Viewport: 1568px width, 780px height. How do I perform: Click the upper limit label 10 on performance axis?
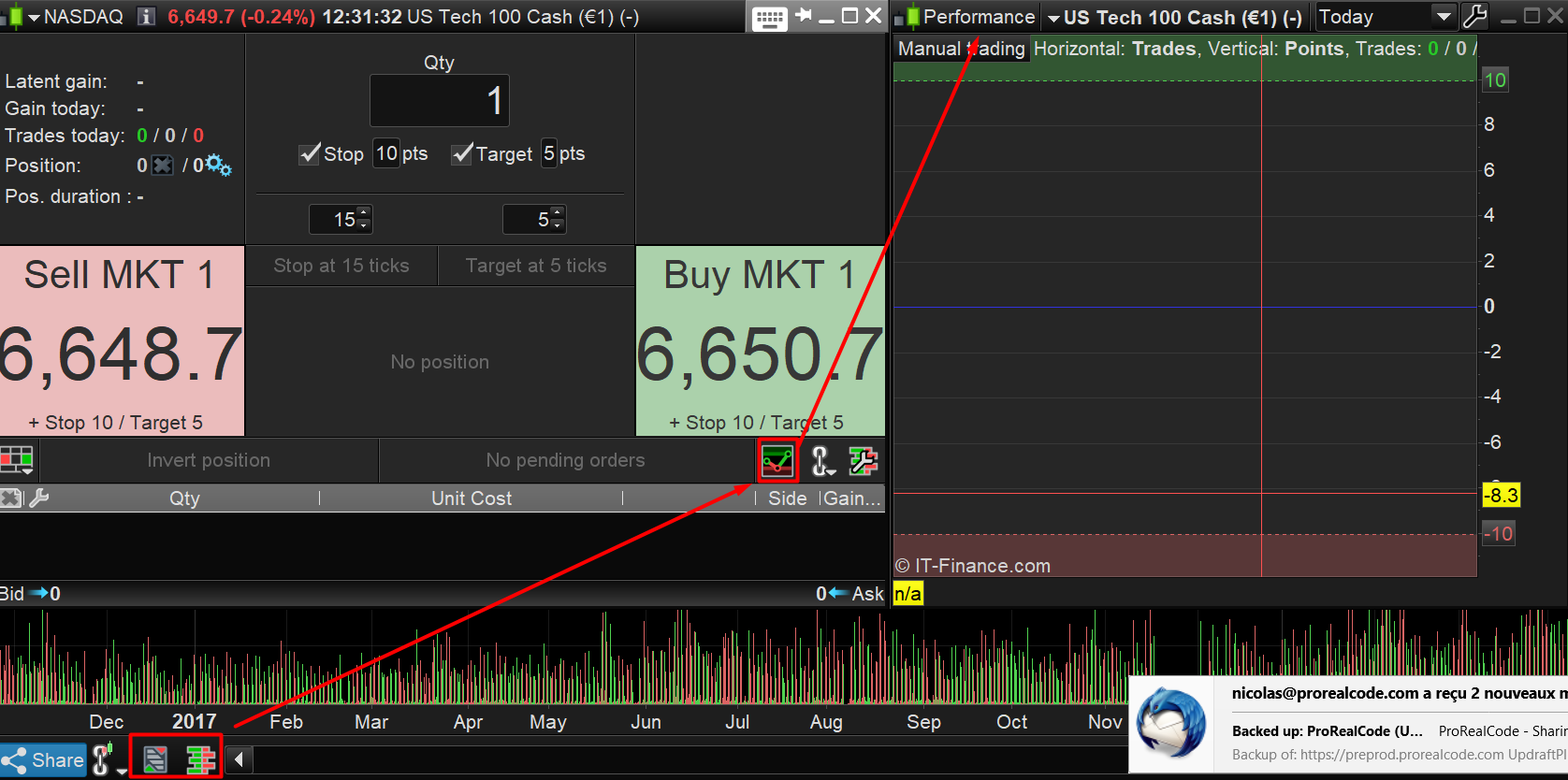tap(1495, 80)
